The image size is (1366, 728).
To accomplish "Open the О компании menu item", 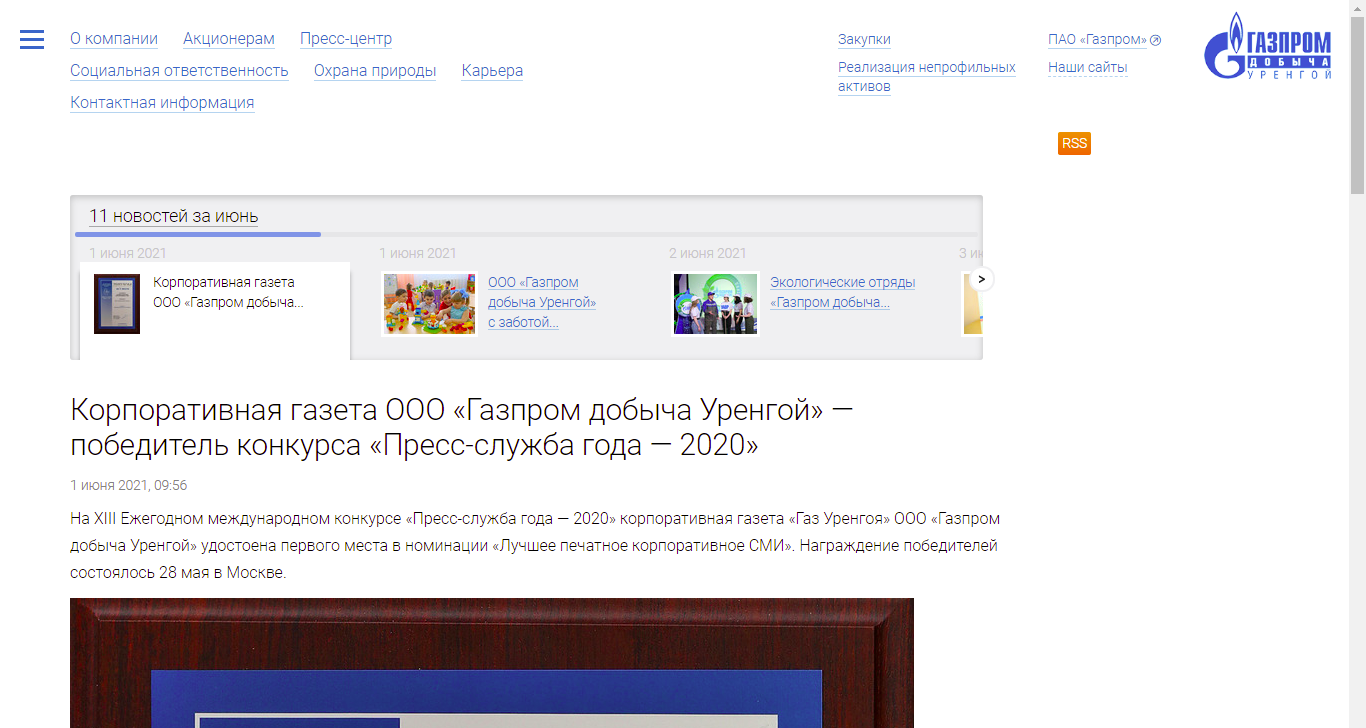I will point(114,39).
